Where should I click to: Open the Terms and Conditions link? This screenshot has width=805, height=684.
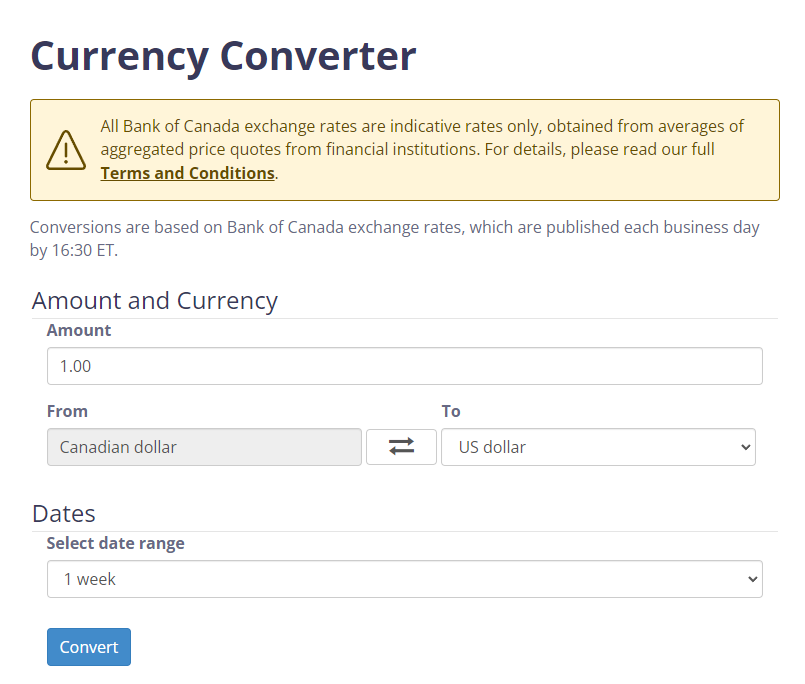[187, 173]
